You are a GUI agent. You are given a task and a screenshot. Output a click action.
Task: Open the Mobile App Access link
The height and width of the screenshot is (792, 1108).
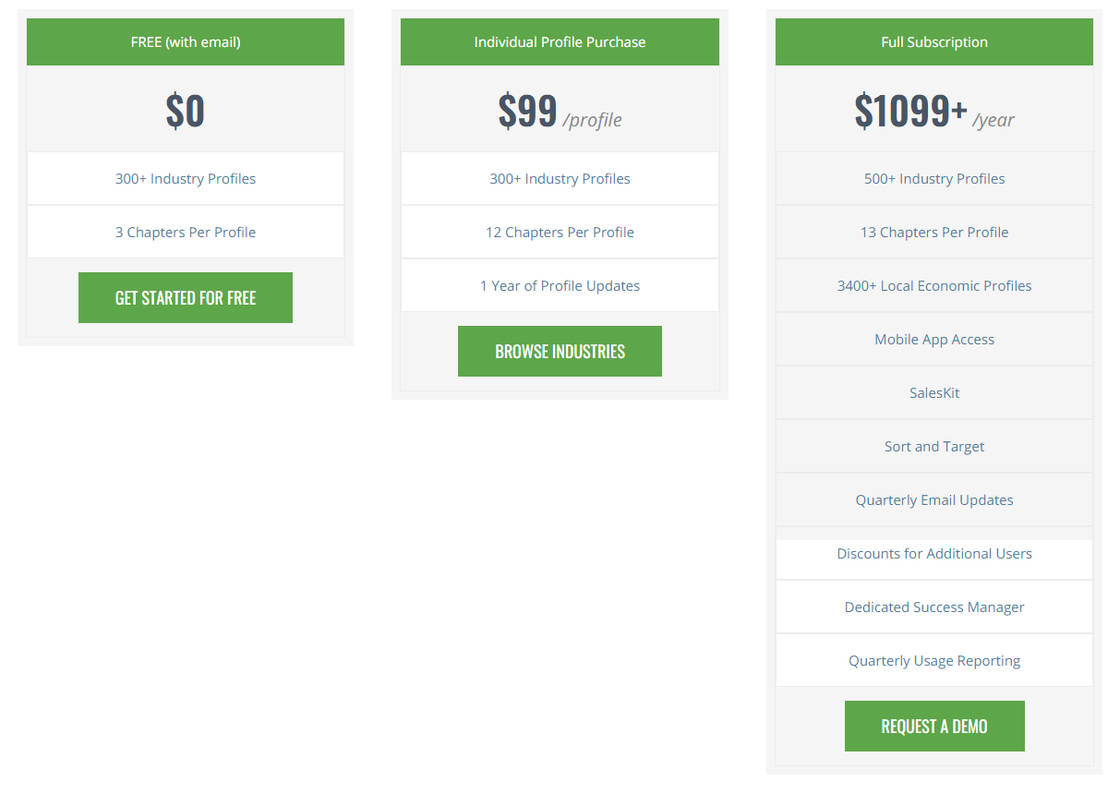click(934, 339)
